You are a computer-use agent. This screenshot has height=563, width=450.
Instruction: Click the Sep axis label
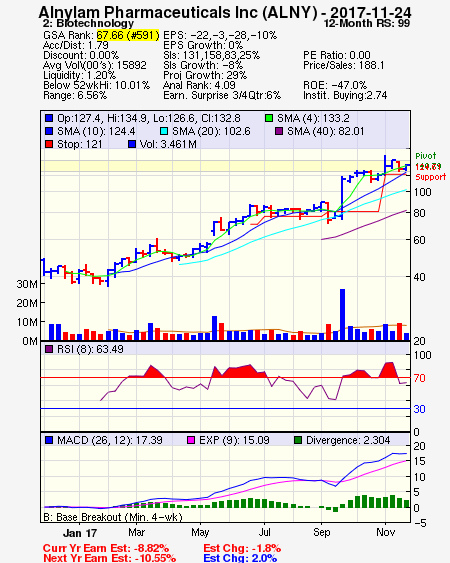pos(321,532)
